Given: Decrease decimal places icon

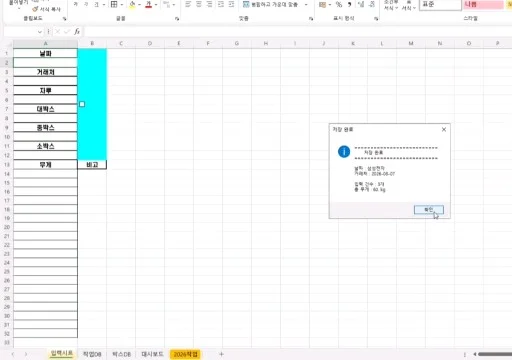Looking at the screenshot, I should coord(372,4).
